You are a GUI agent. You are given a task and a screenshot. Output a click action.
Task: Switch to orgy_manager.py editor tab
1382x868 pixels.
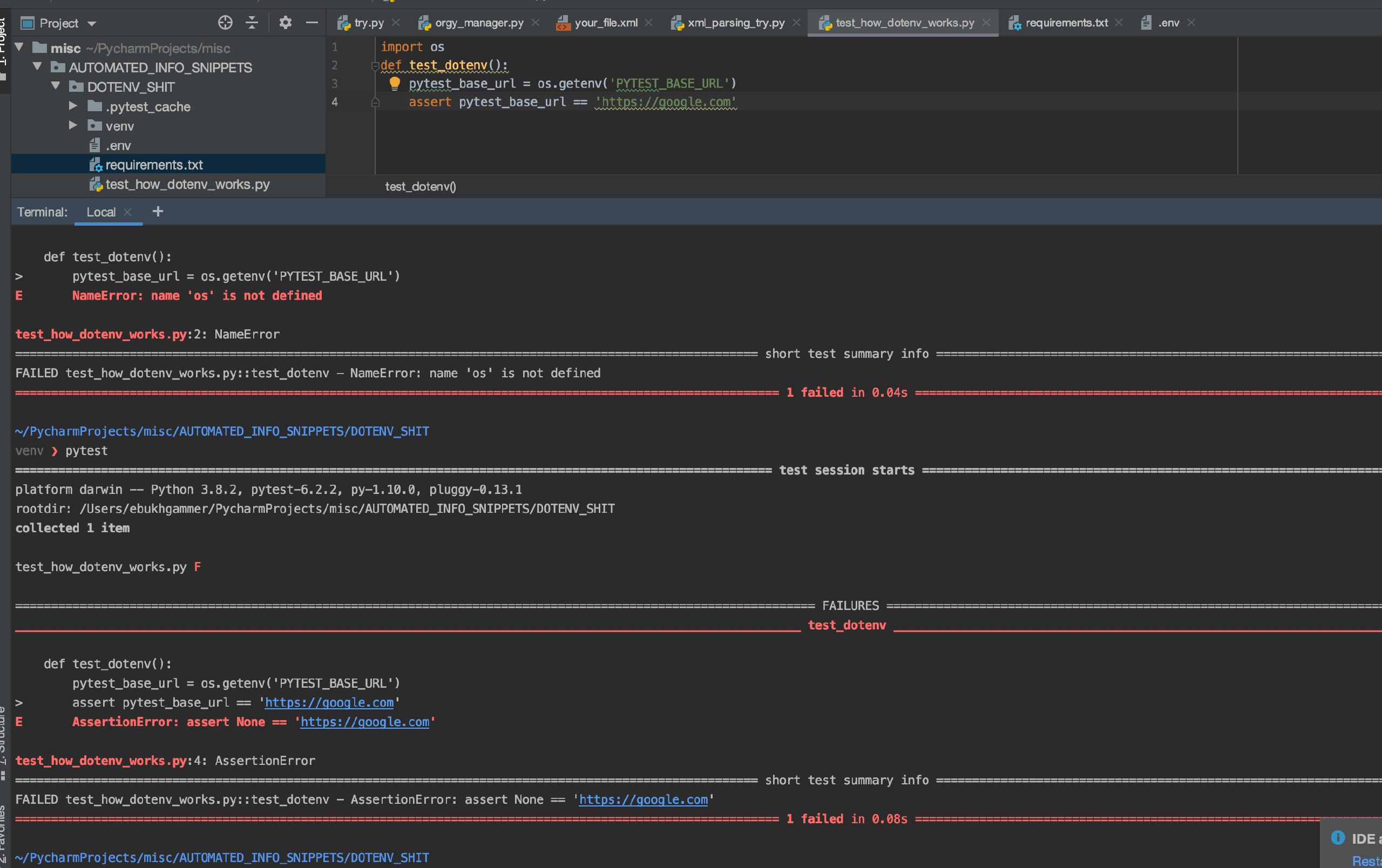(479, 23)
